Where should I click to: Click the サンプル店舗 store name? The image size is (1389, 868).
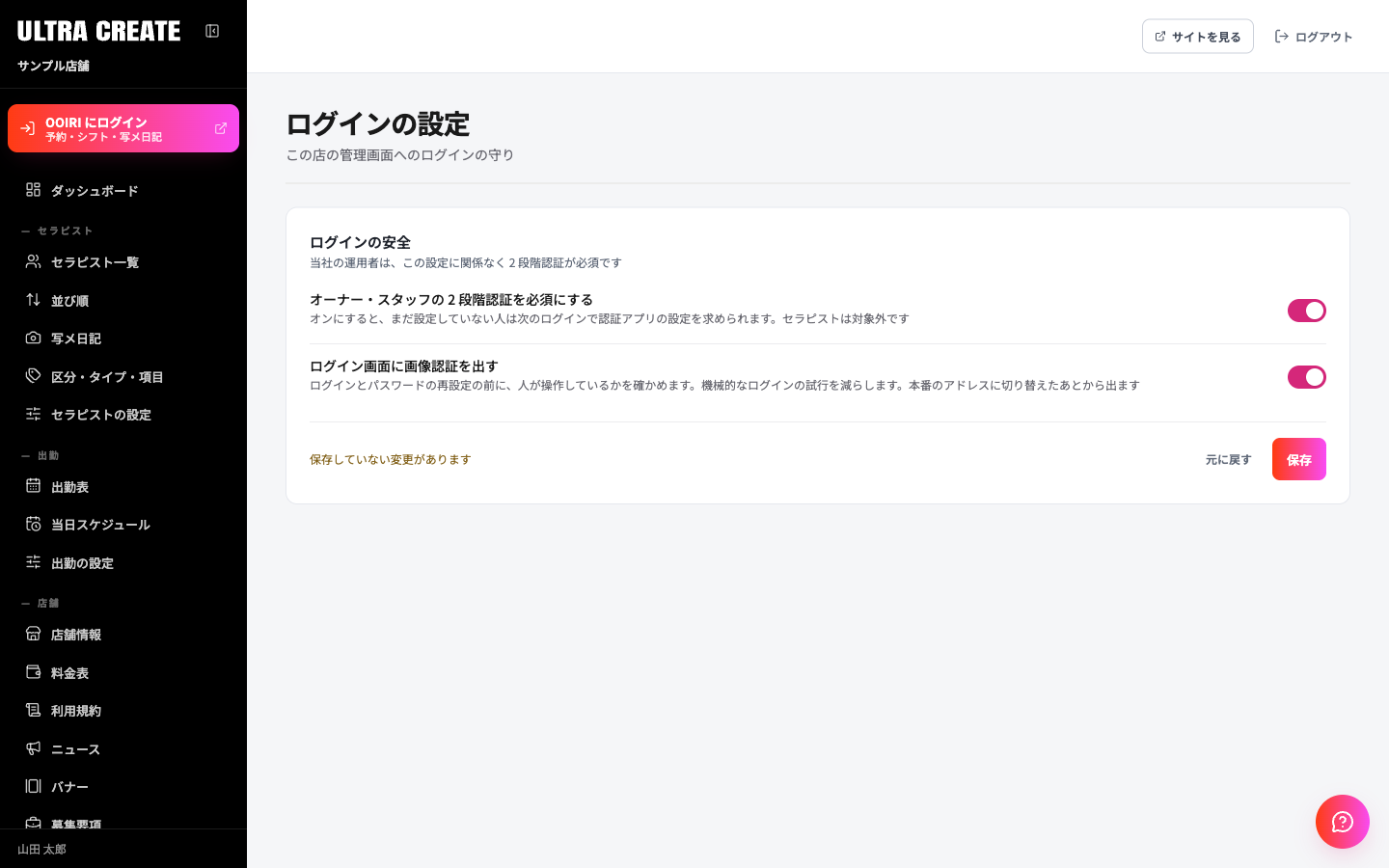pyautogui.click(x=53, y=66)
